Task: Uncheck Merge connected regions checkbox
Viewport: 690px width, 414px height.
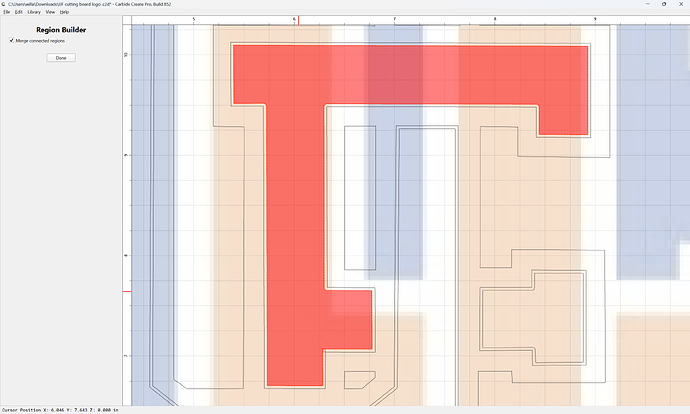Action: click(x=11, y=40)
